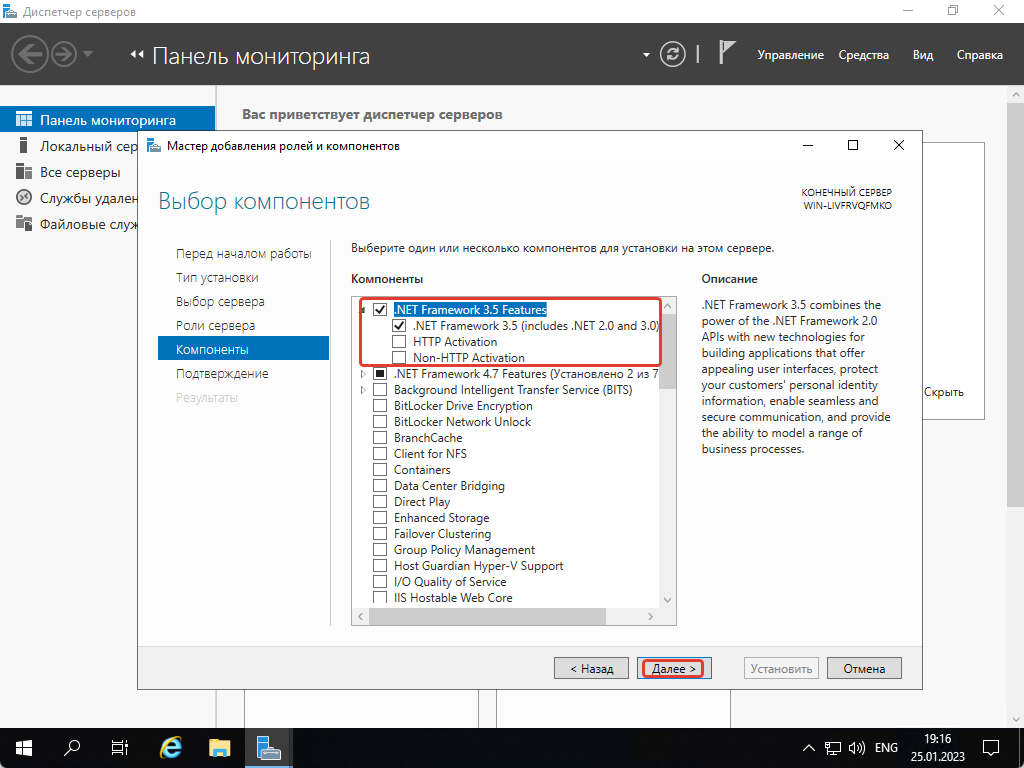Uncheck .NET Framework 3.5 (includes .NET 2.0 and 3.0)
The height and width of the screenshot is (768, 1024).
pyautogui.click(x=399, y=325)
